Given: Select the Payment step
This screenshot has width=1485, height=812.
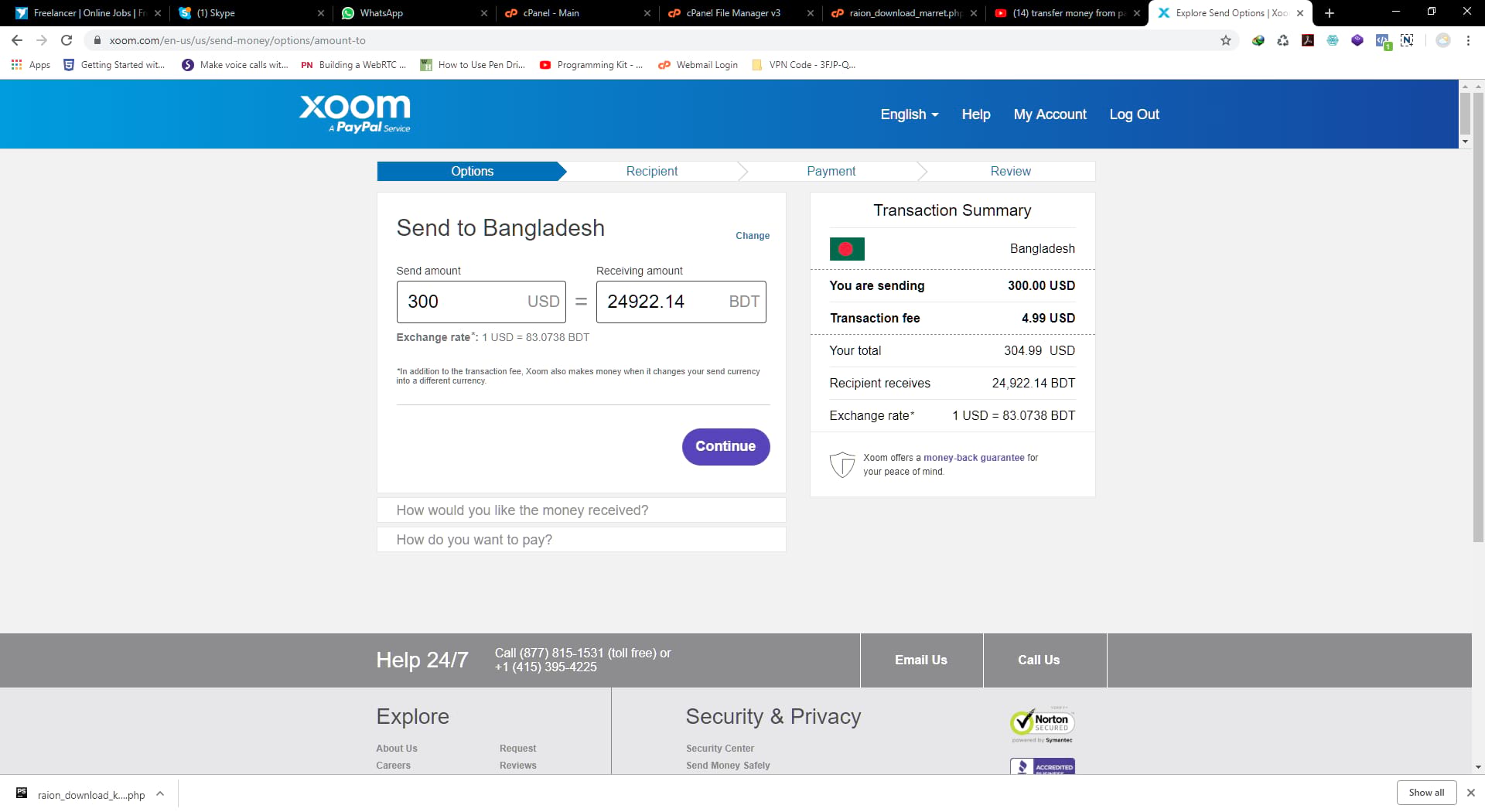Looking at the screenshot, I should tap(831, 171).
